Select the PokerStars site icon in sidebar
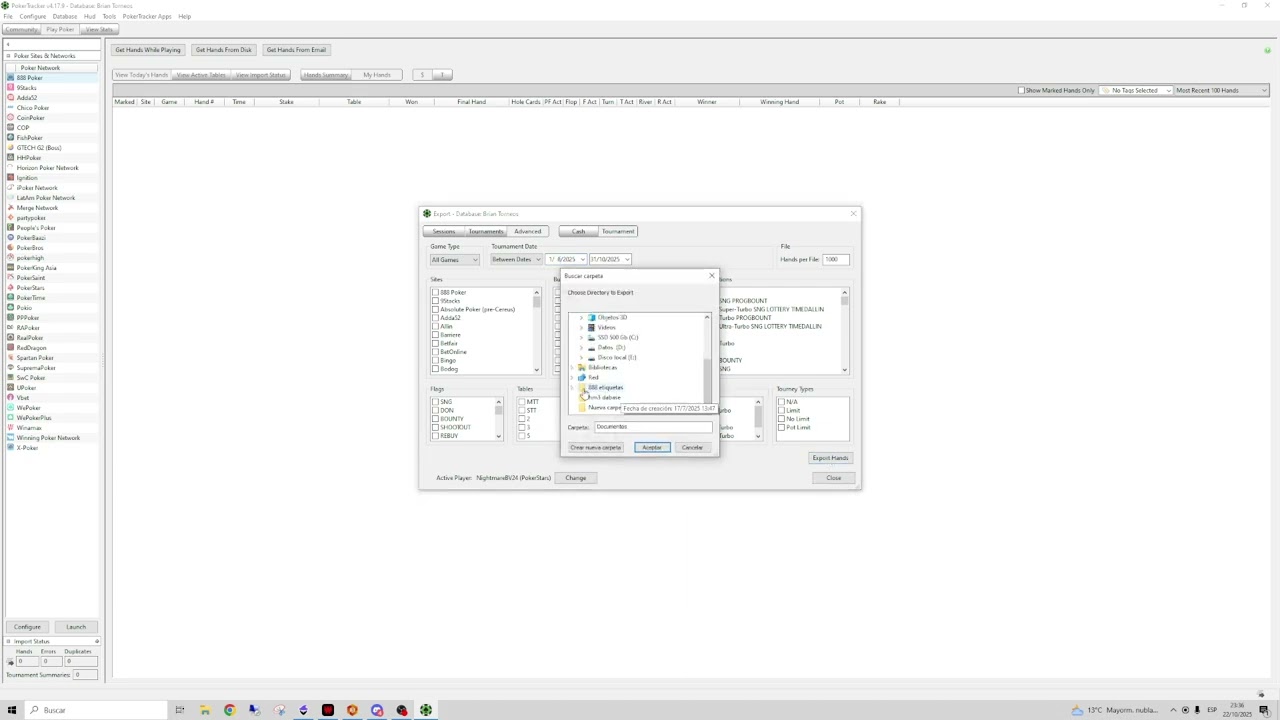1280x720 pixels. [x=10, y=288]
